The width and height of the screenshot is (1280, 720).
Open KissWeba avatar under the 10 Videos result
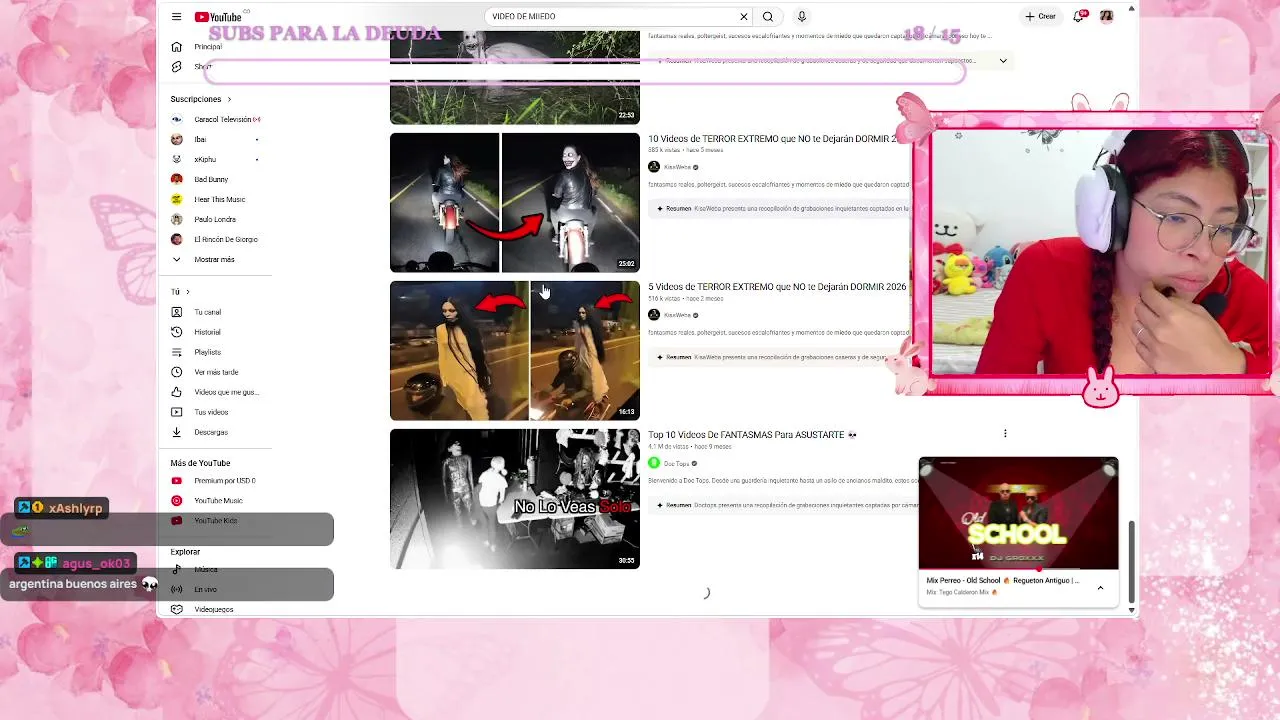click(654, 167)
